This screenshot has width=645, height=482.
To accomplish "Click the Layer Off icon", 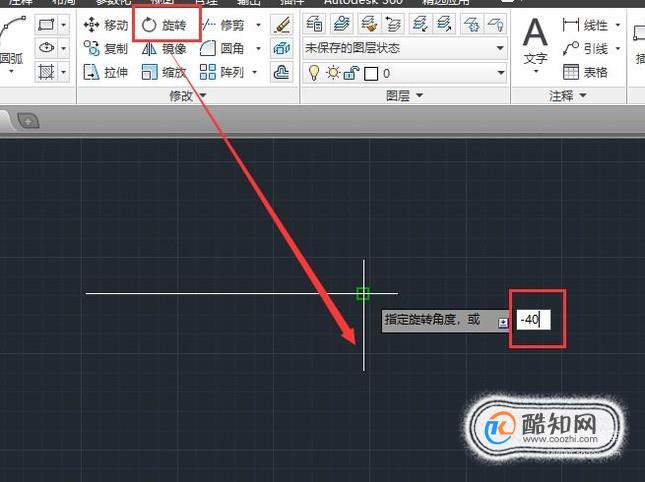I will click(x=496, y=24).
